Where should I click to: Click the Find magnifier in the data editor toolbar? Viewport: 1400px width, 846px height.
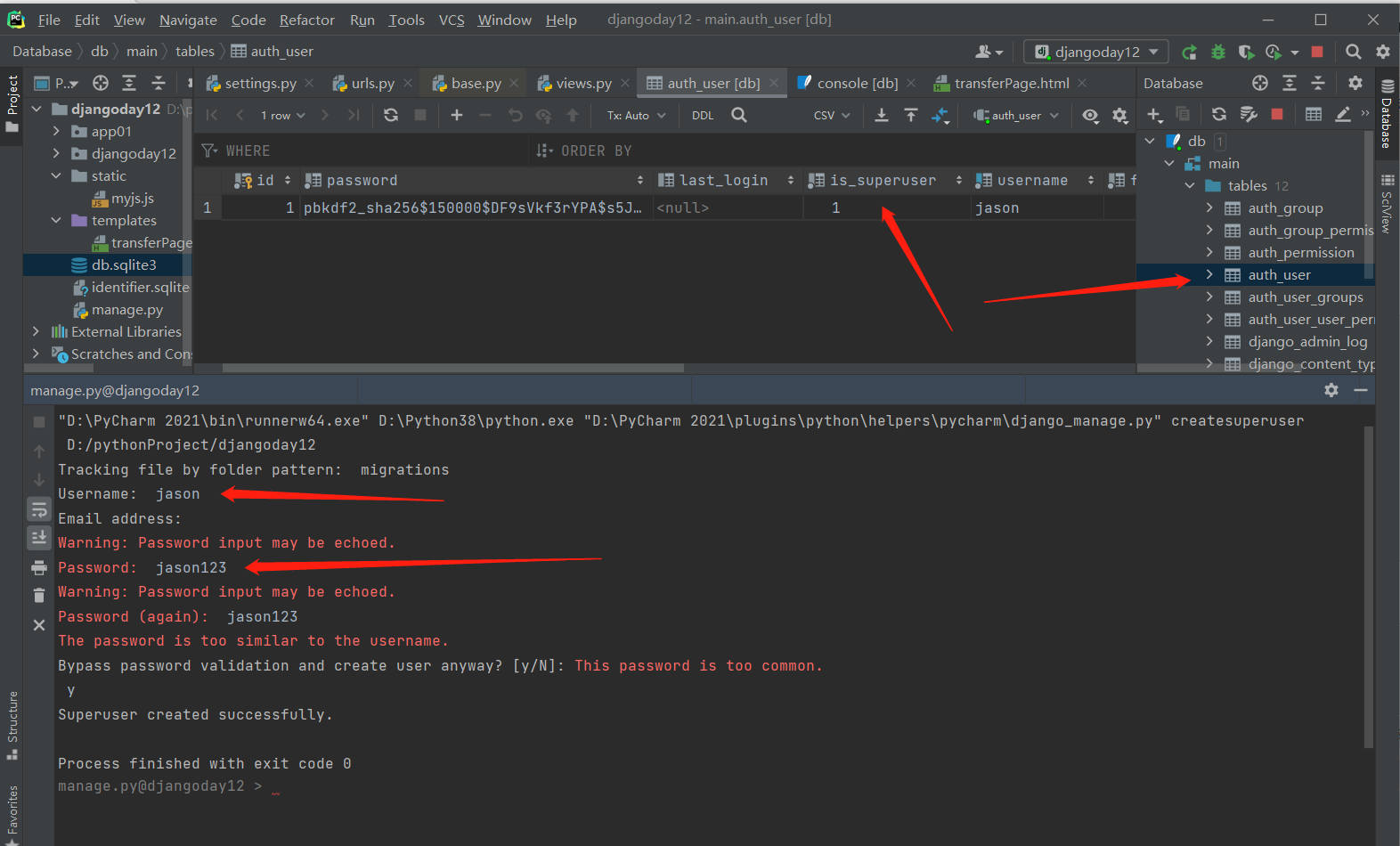[x=739, y=115]
